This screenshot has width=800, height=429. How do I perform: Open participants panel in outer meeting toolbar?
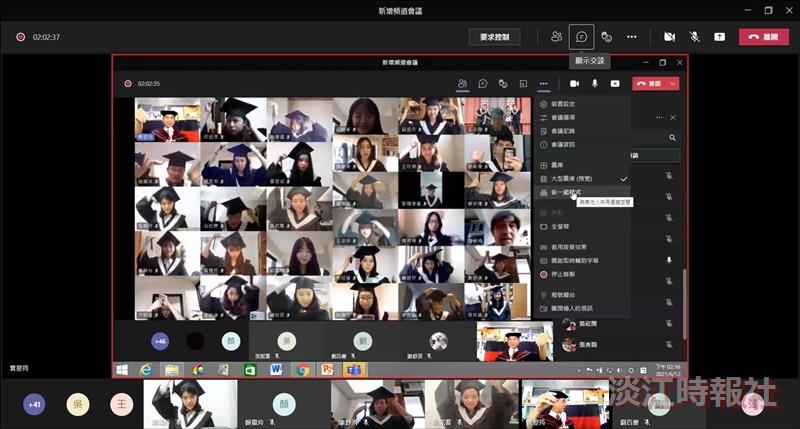click(x=557, y=37)
